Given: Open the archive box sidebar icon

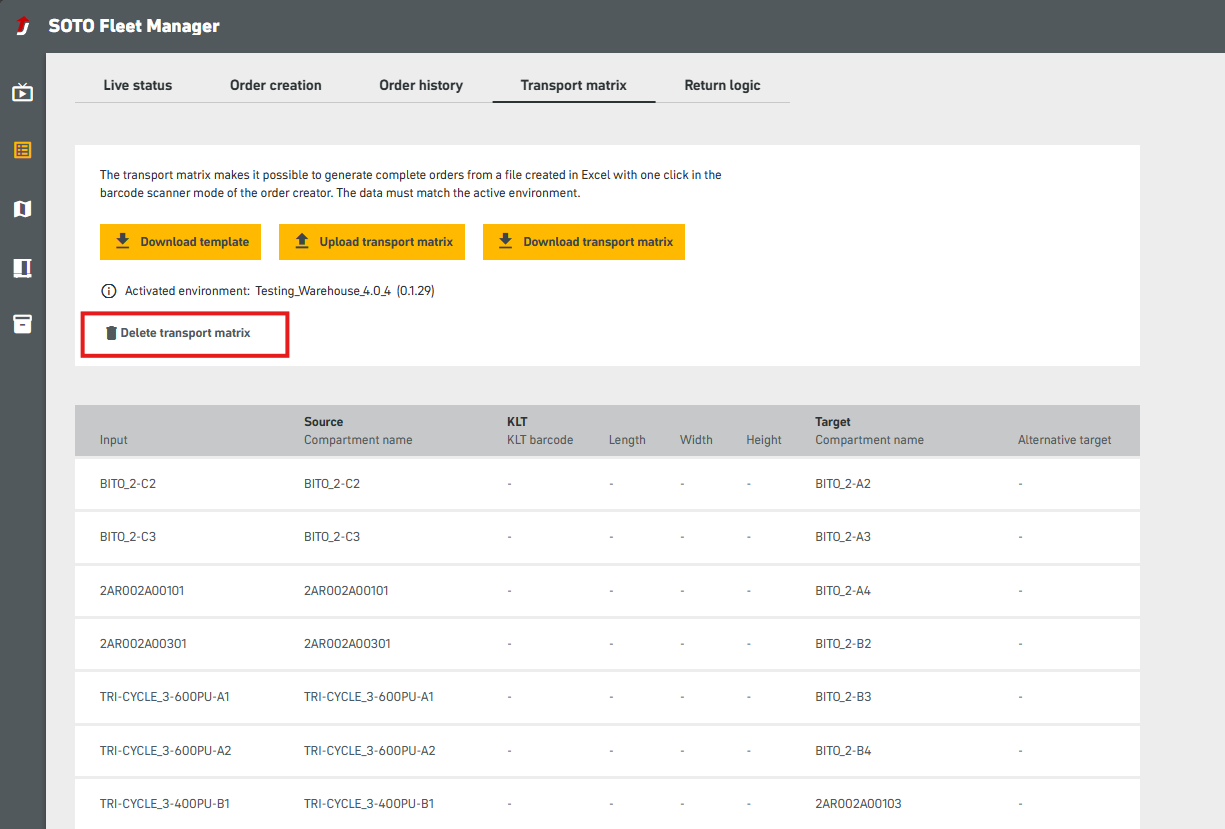Looking at the screenshot, I should (x=22, y=324).
